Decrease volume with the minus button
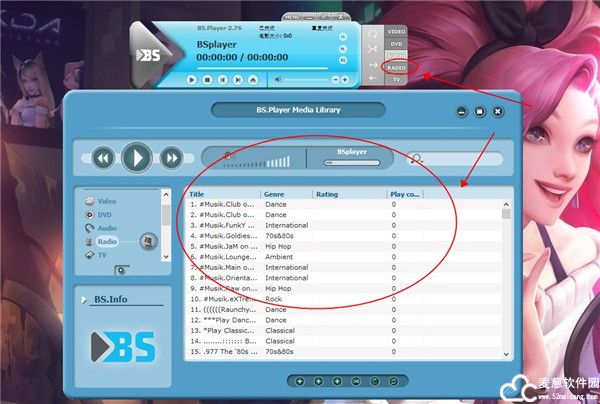 tap(335, 80)
